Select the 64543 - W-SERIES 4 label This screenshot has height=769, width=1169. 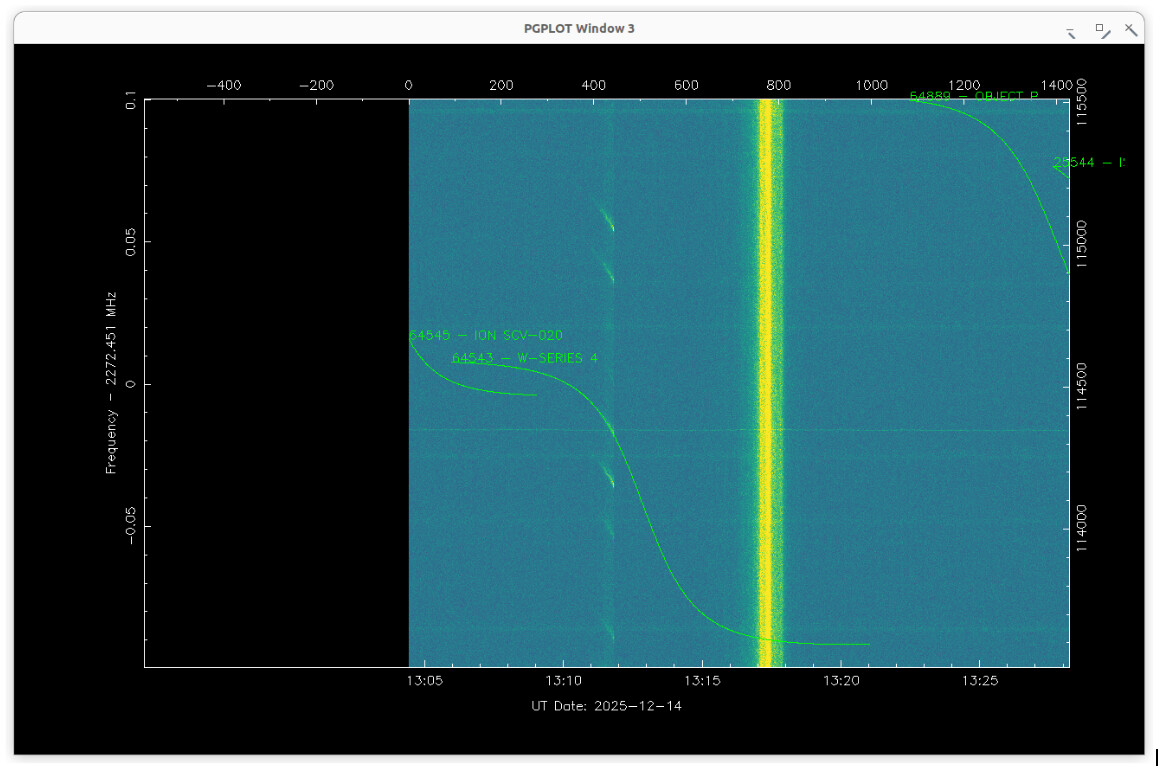[525, 358]
